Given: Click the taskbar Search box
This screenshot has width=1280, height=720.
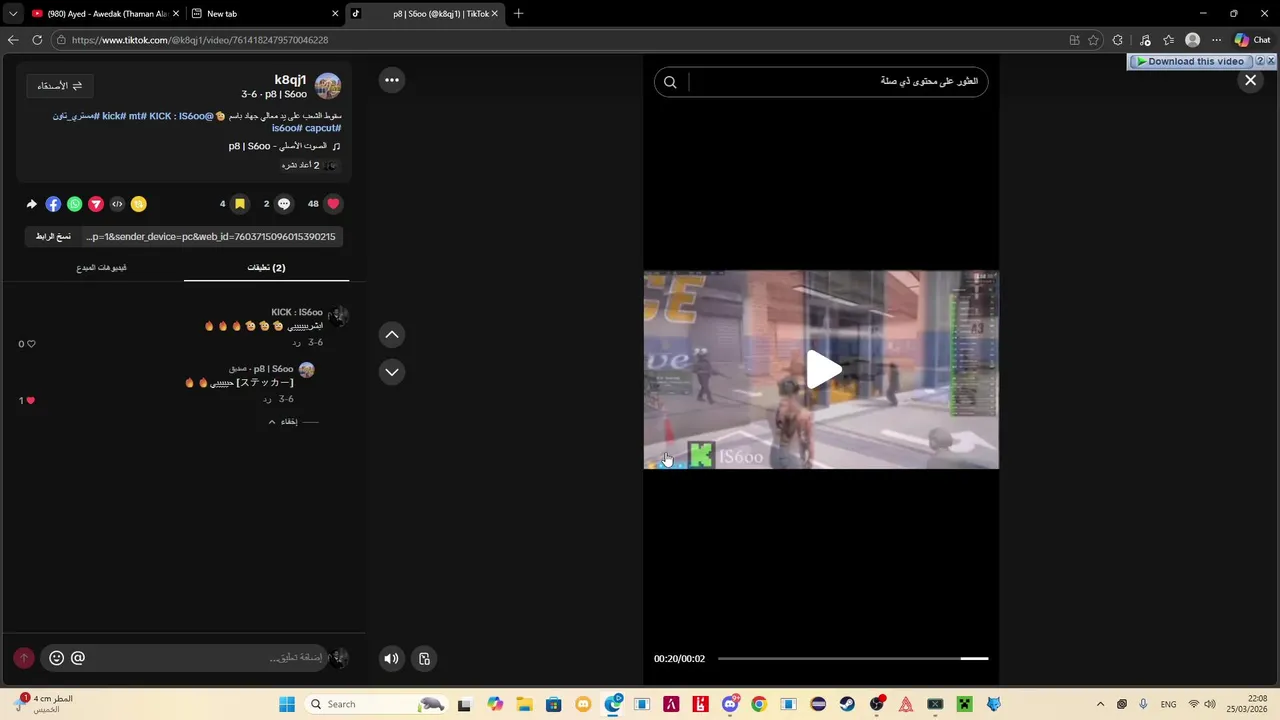Looking at the screenshot, I should click(375, 704).
